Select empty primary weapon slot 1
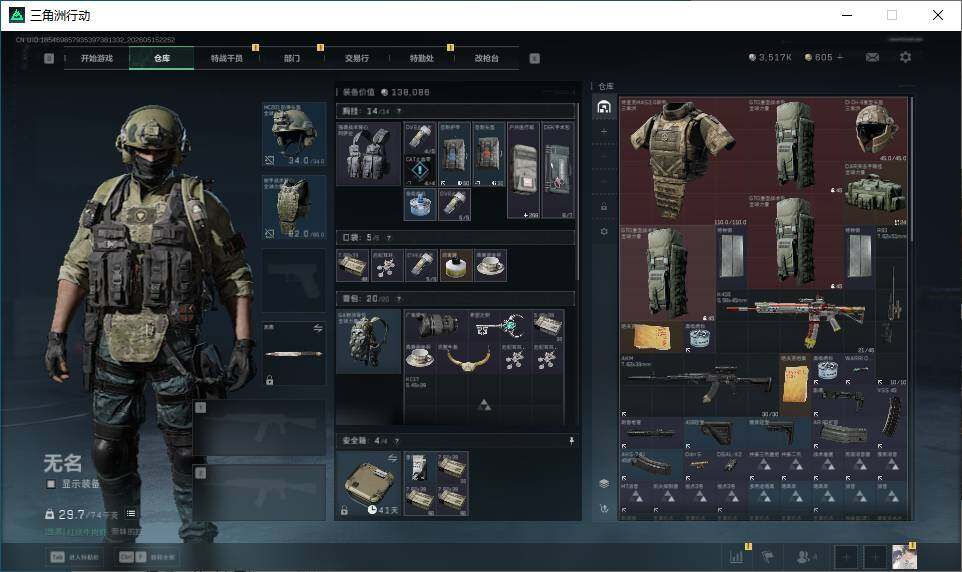 click(x=260, y=427)
